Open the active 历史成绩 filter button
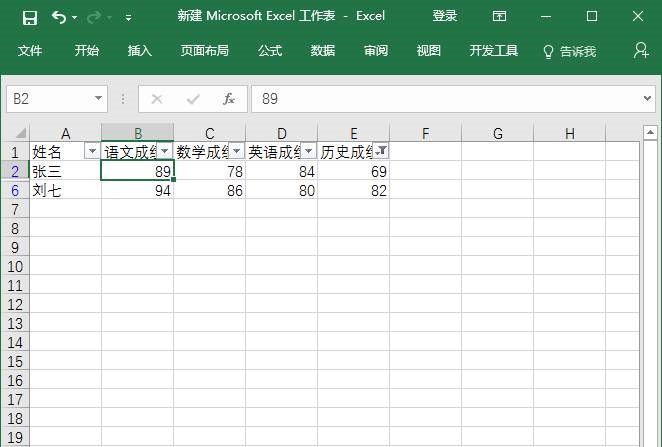This screenshot has width=662, height=447. tap(381, 151)
